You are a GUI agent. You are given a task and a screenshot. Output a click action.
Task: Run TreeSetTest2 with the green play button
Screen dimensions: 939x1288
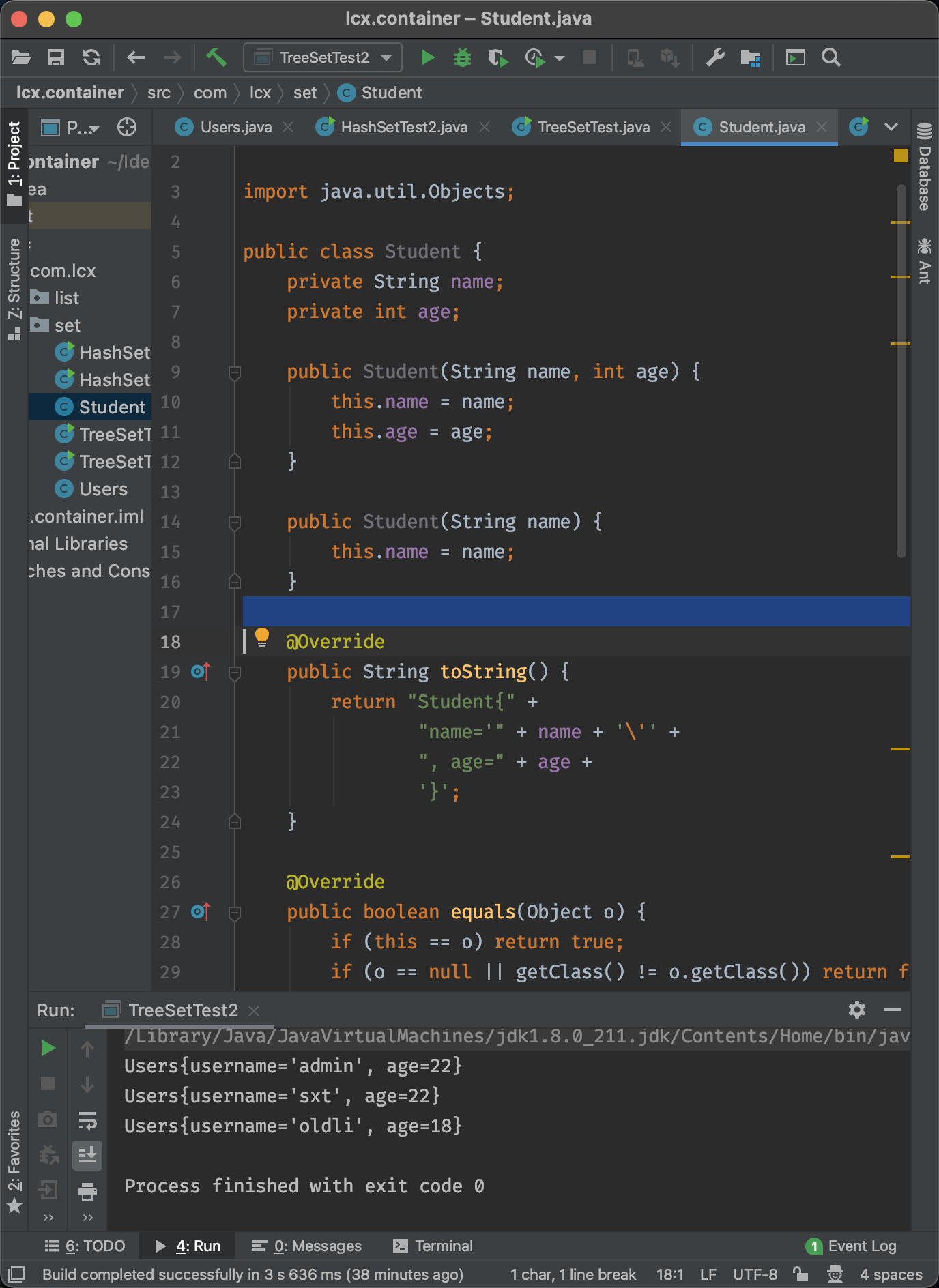pos(428,57)
